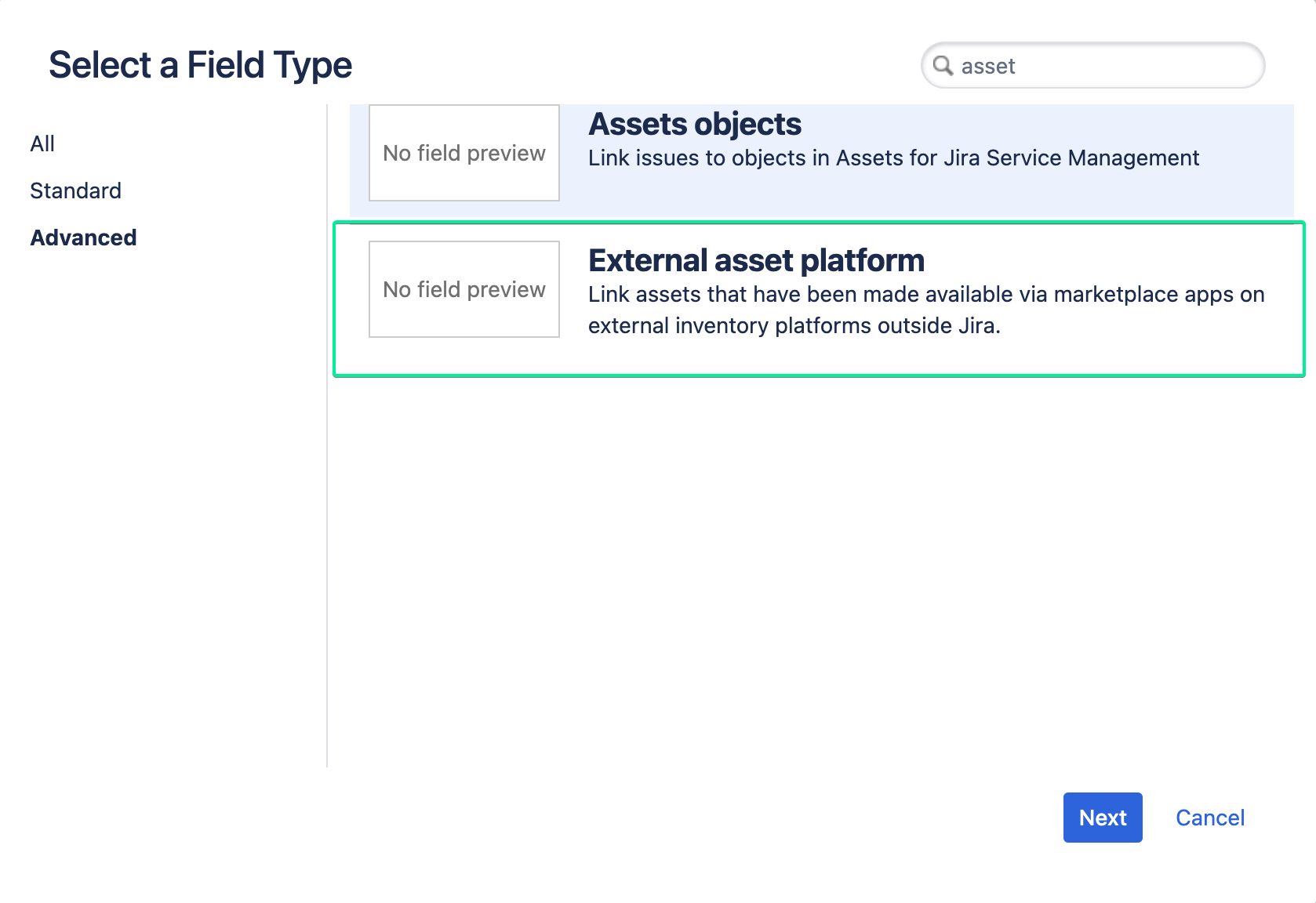Click the magnifier search icon
1316x903 pixels.
[x=944, y=66]
